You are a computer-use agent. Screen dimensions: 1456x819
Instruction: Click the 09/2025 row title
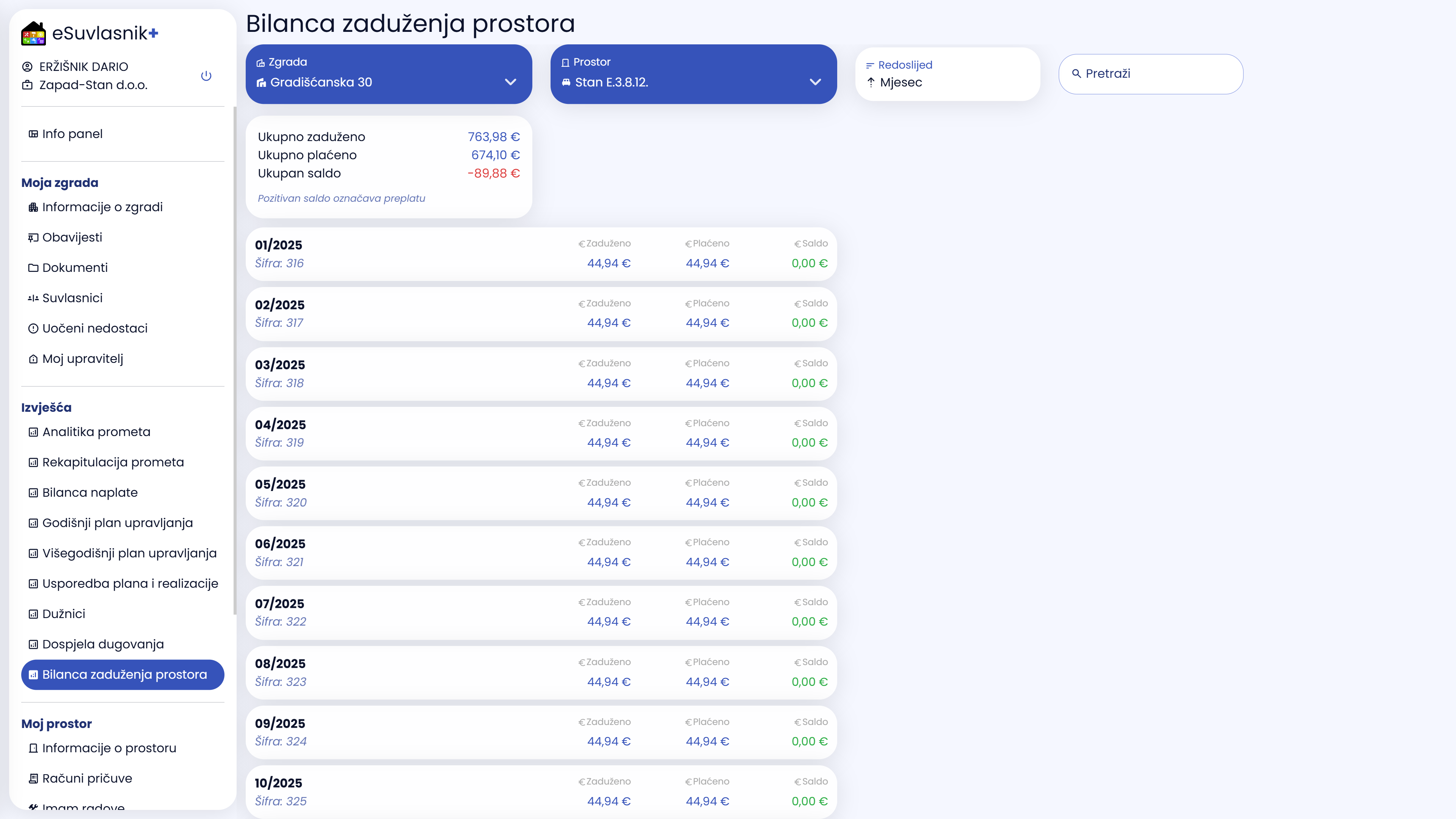click(x=280, y=723)
